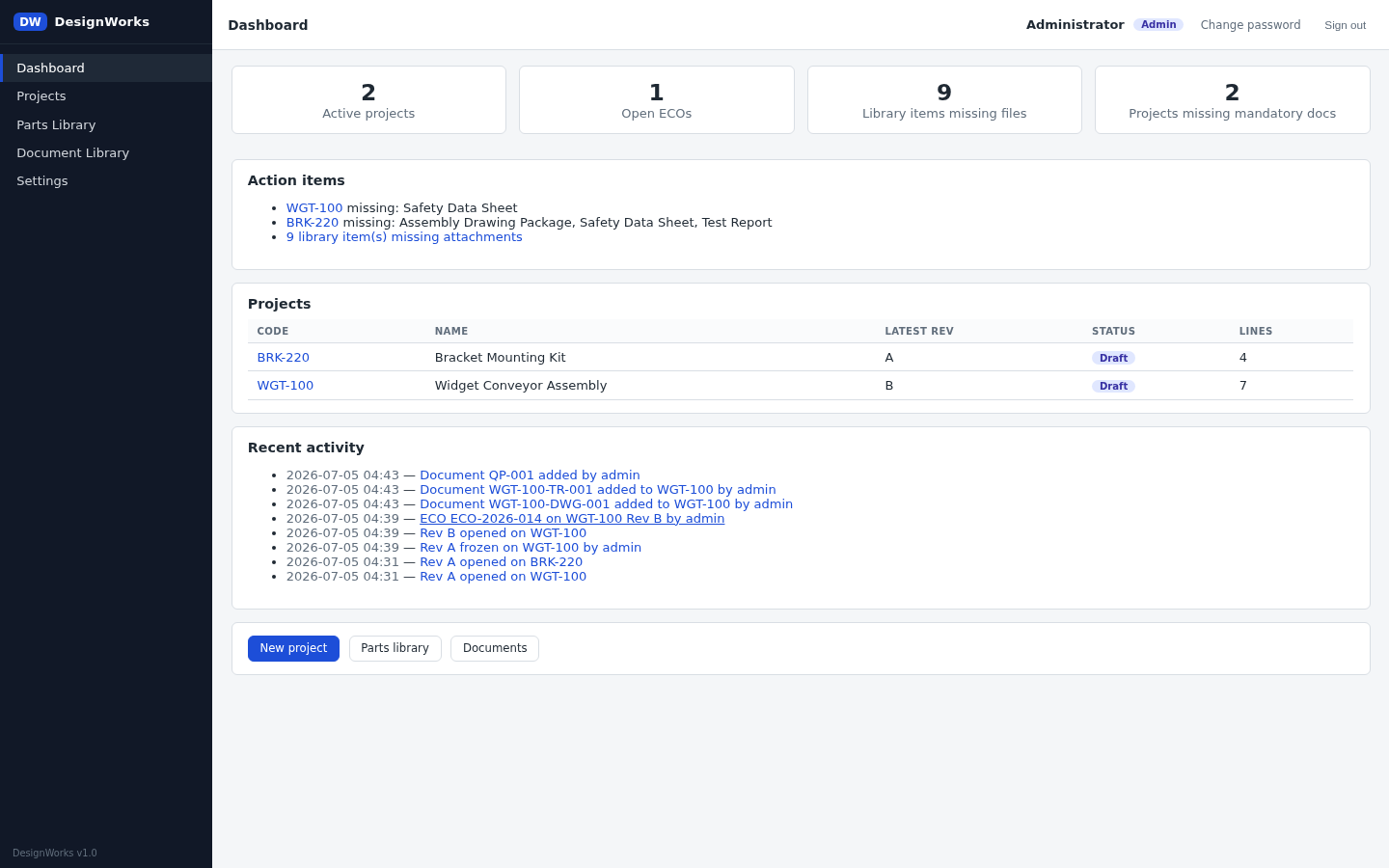Image resolution: width=1389 pixels, height=868 pixels.
Task: Click the Active projects stat card
Action: click(368, 100)
